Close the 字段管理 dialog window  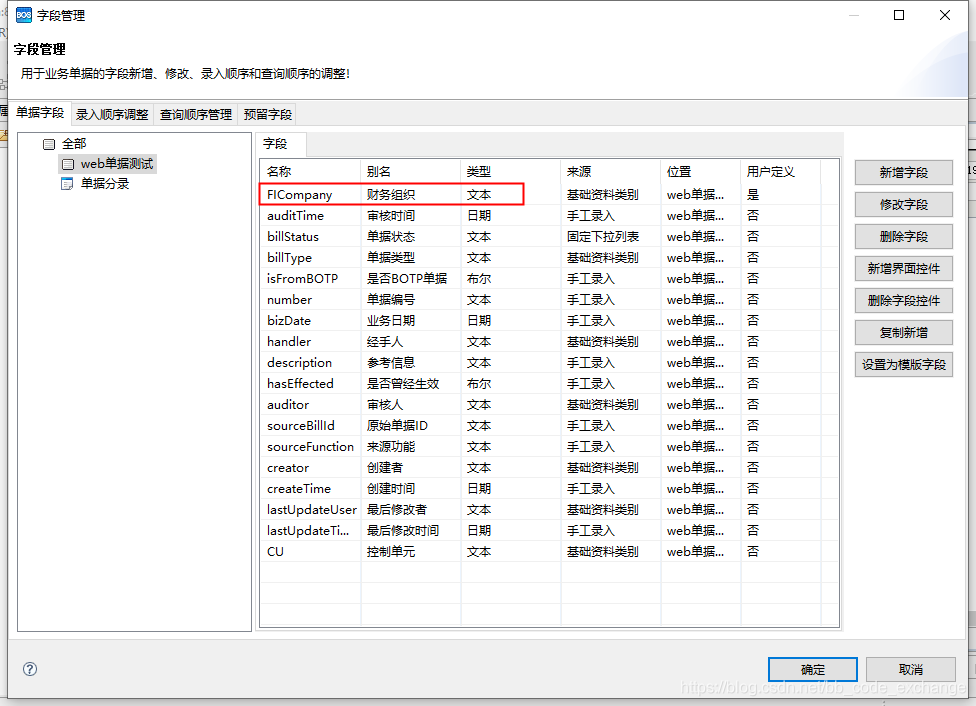click(x=945, y=15)
